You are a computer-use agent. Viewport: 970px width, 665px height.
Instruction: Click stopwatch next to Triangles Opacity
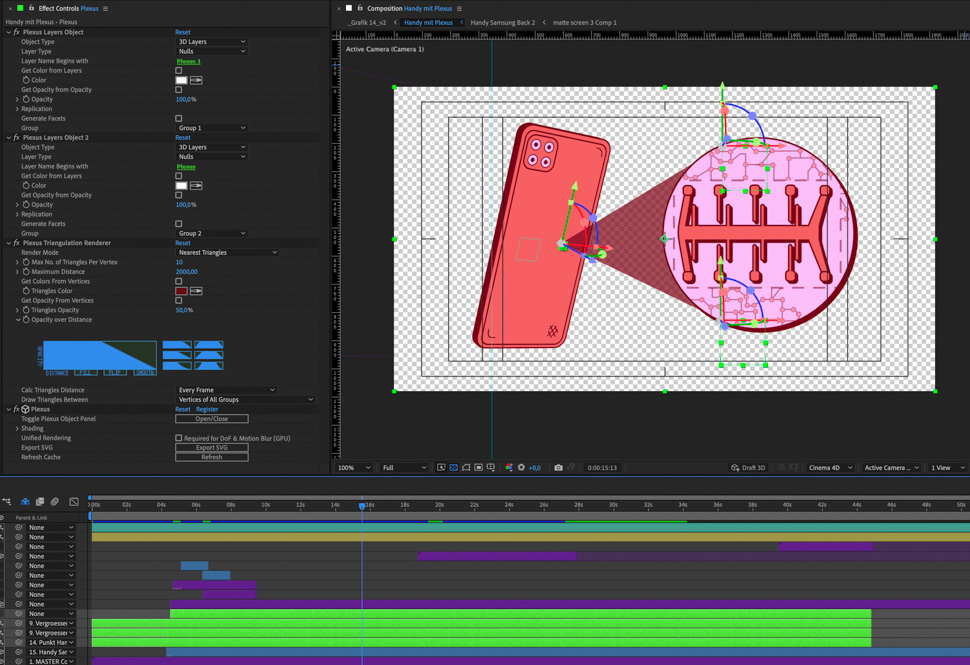click(26, 310)
